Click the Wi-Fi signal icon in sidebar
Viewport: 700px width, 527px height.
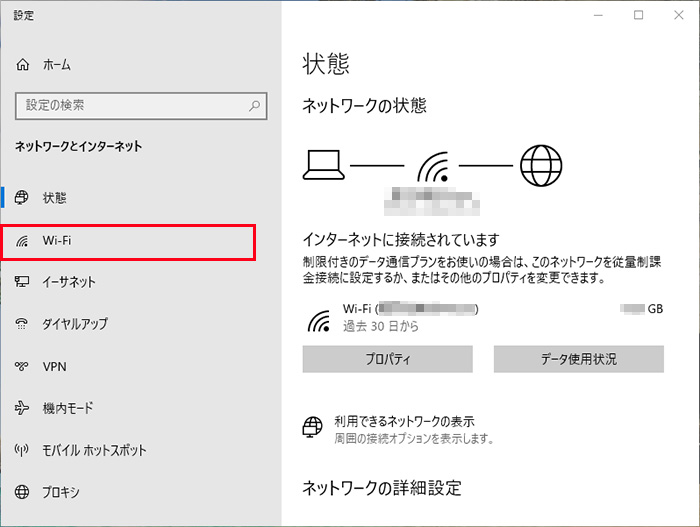23,241
